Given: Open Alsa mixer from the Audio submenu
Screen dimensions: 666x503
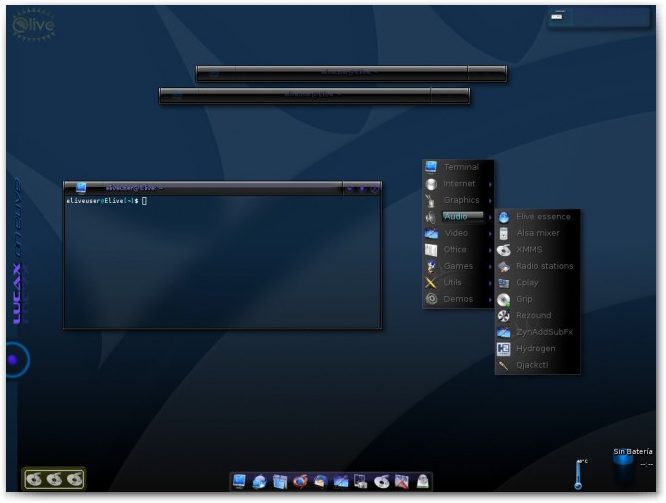Looking at the screenshot, I should tap(538, 233).
